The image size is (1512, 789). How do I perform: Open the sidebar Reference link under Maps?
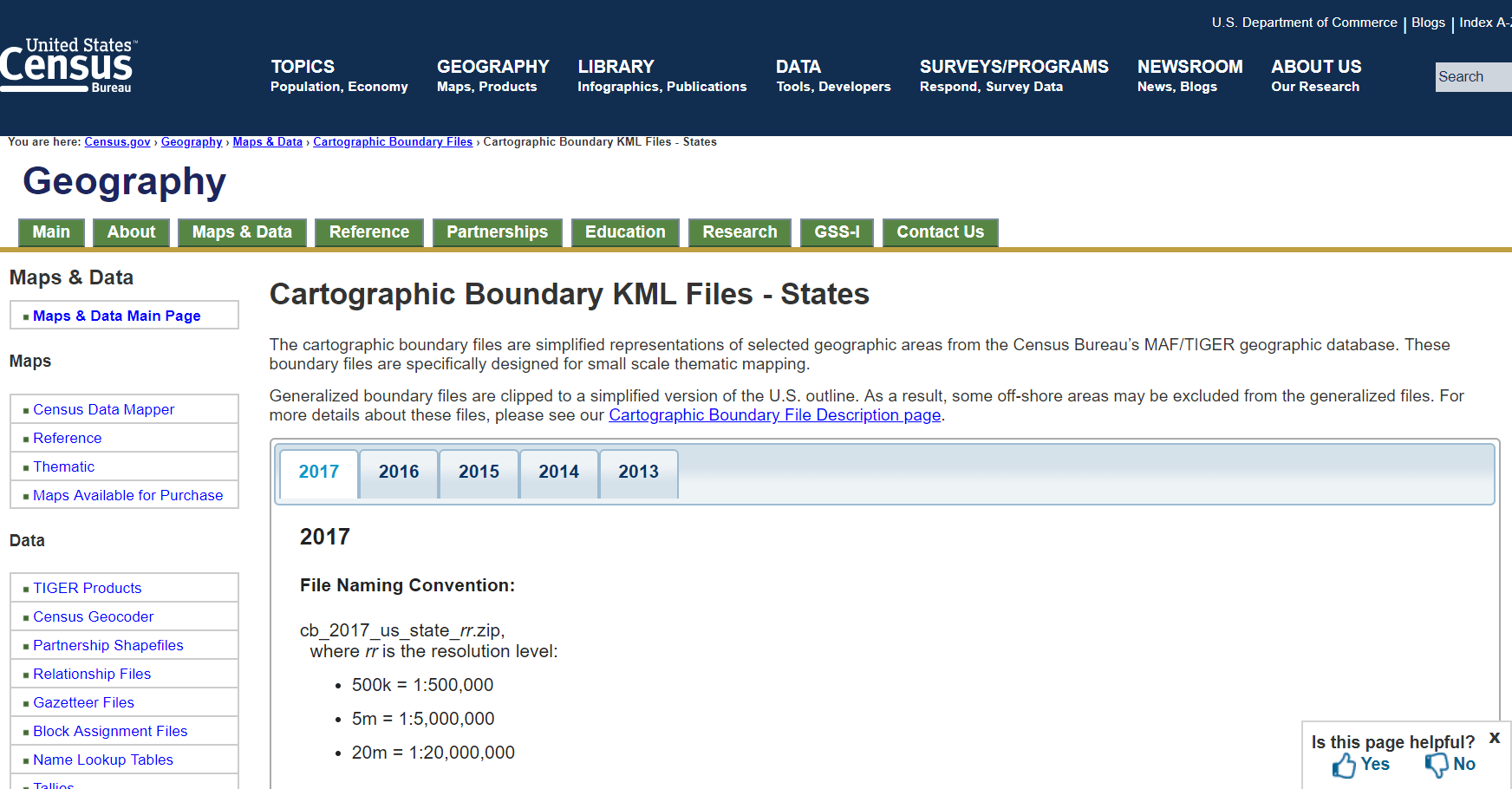pyautogui.click(x=68, y=438)
